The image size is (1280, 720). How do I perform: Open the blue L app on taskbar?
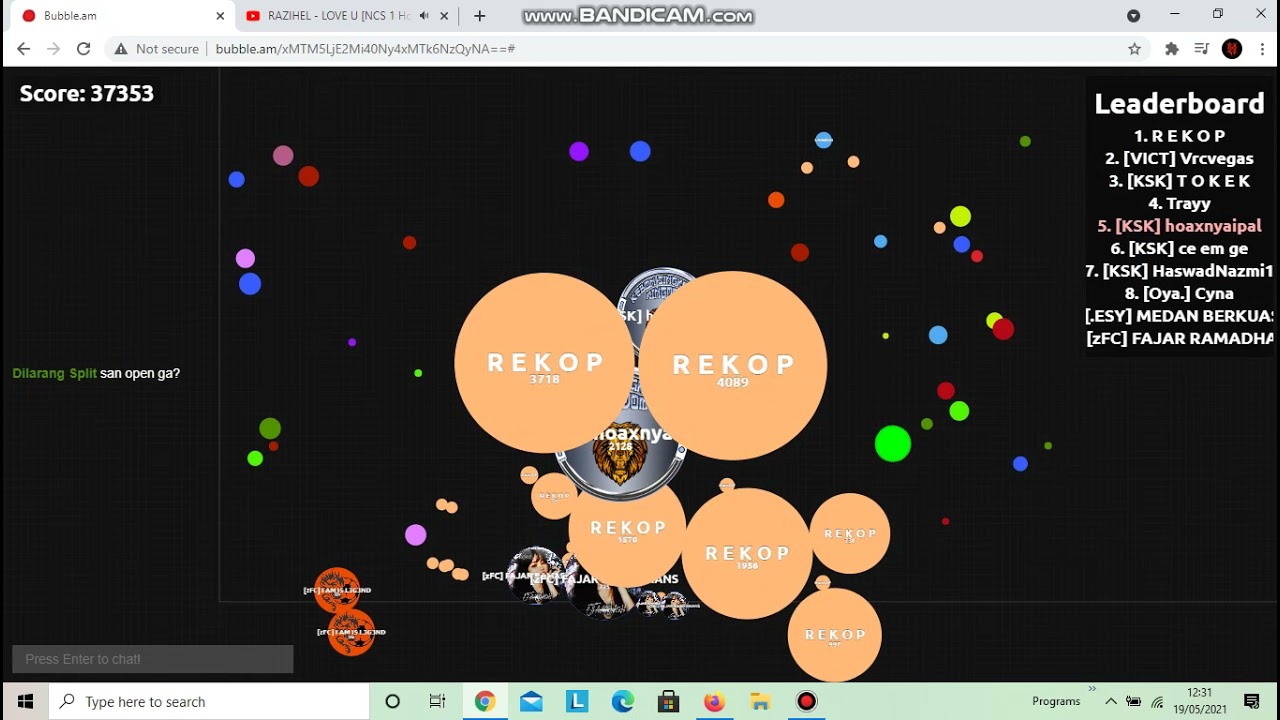point(577,701)
